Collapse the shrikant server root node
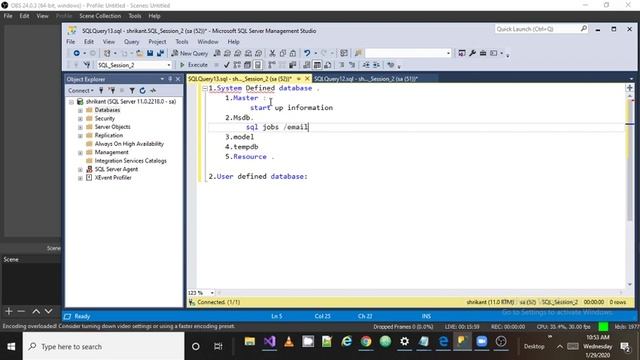Screen dimensions: 640x360 pos(71,102)
